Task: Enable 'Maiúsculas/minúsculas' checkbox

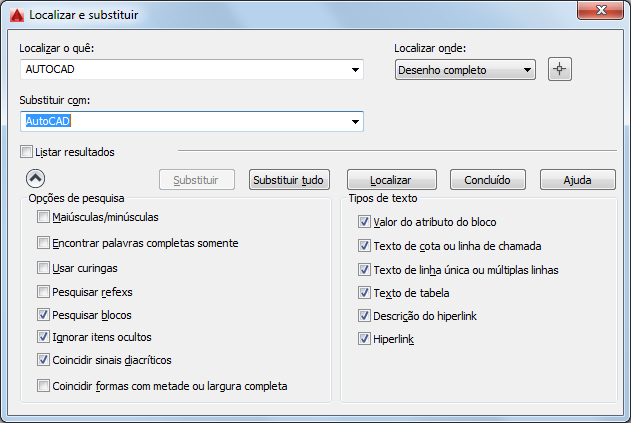Action: coord(43,217)
